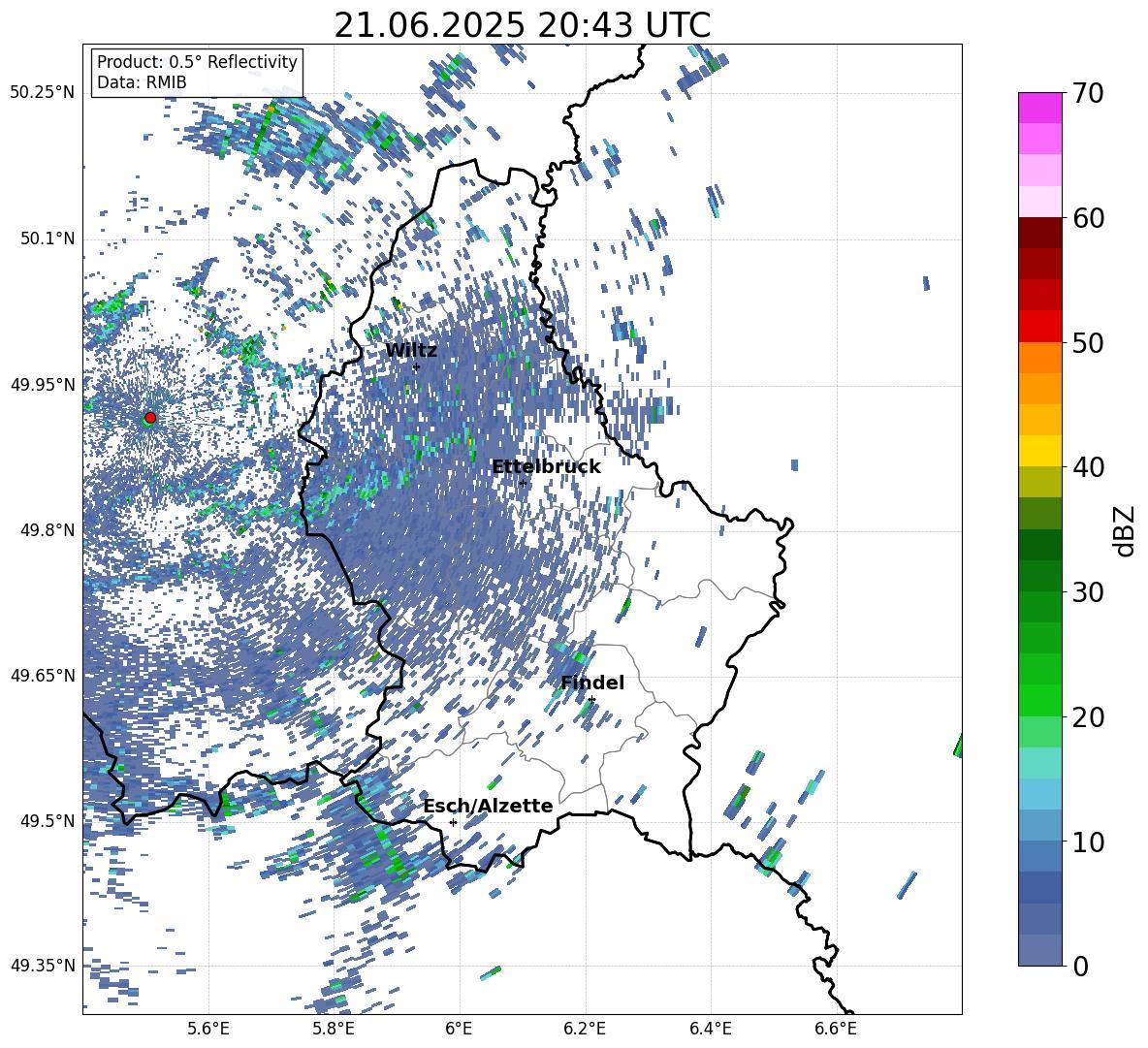Image resolution: width=1148 pixels, height=1048 pixels.
Task: Click the 6.4°E longitude tick label
Action: coord(710,1029)
